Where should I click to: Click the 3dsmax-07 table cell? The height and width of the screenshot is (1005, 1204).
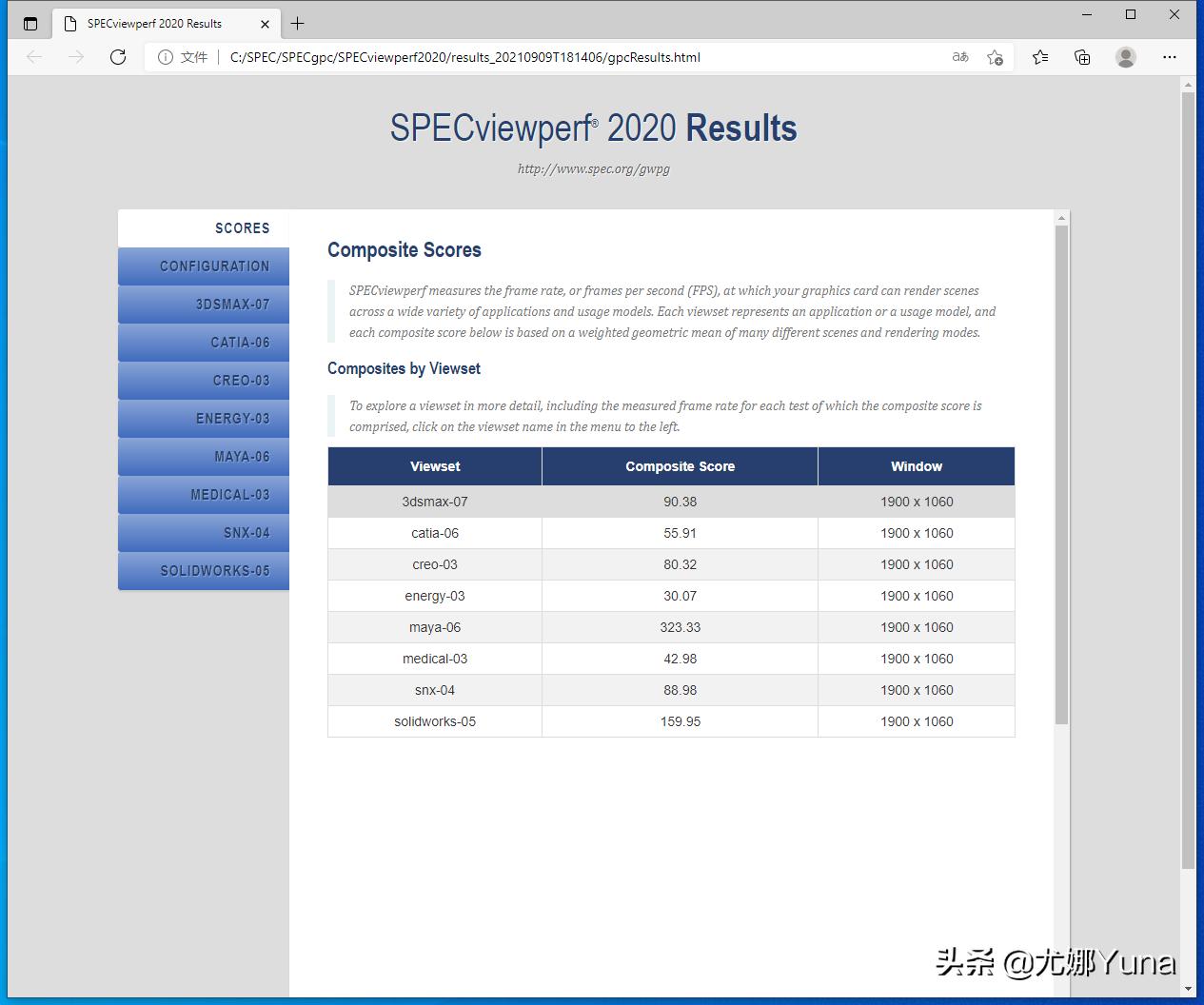435,502
